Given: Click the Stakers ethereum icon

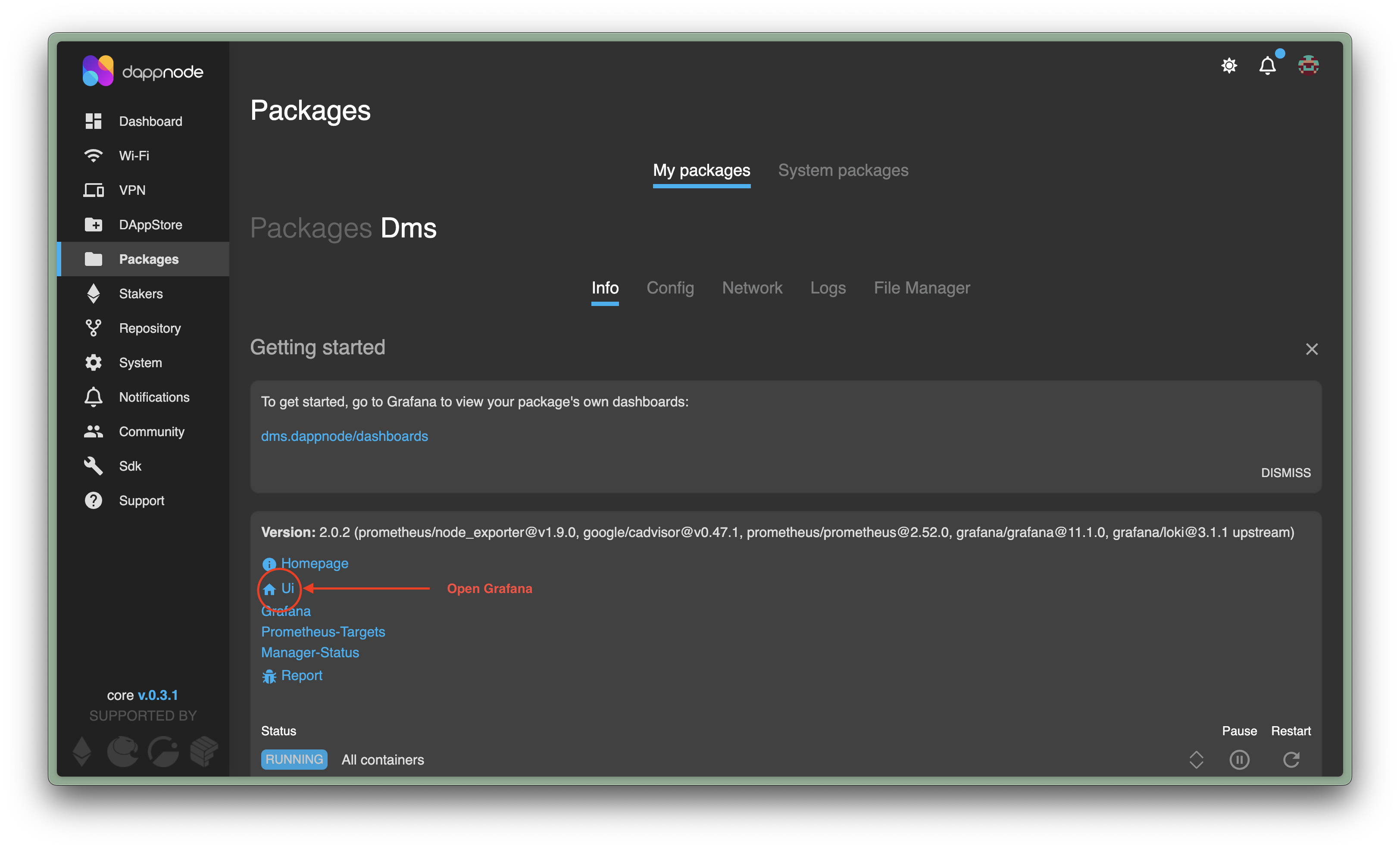Looking at the screenshot, I should tap(93, 293).
